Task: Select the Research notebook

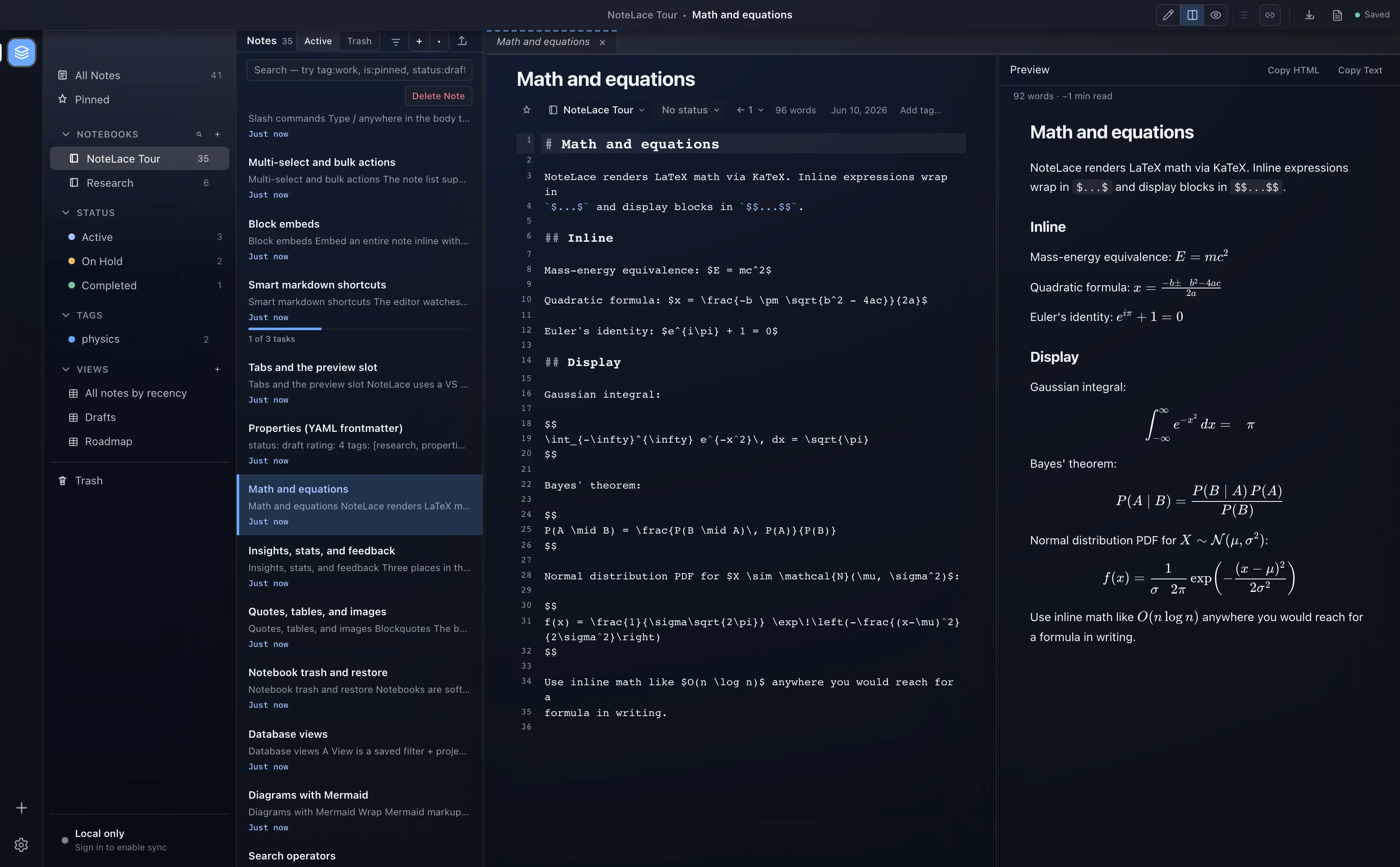Action: (x=139, y=183)
